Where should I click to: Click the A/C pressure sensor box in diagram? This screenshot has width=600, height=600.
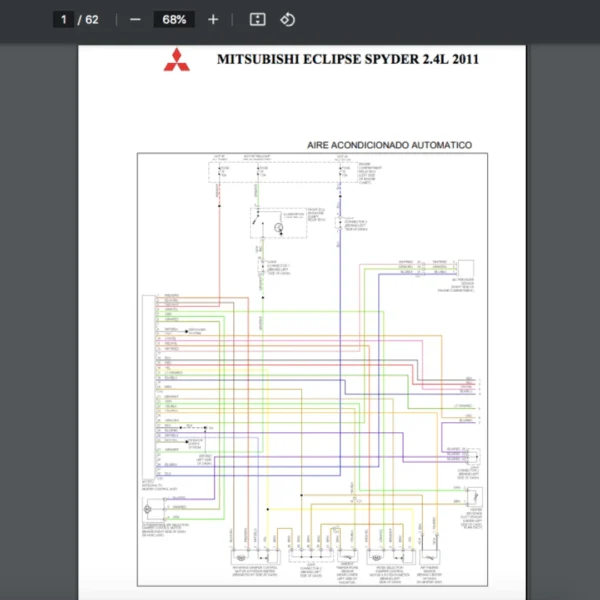tap(467, 269)
